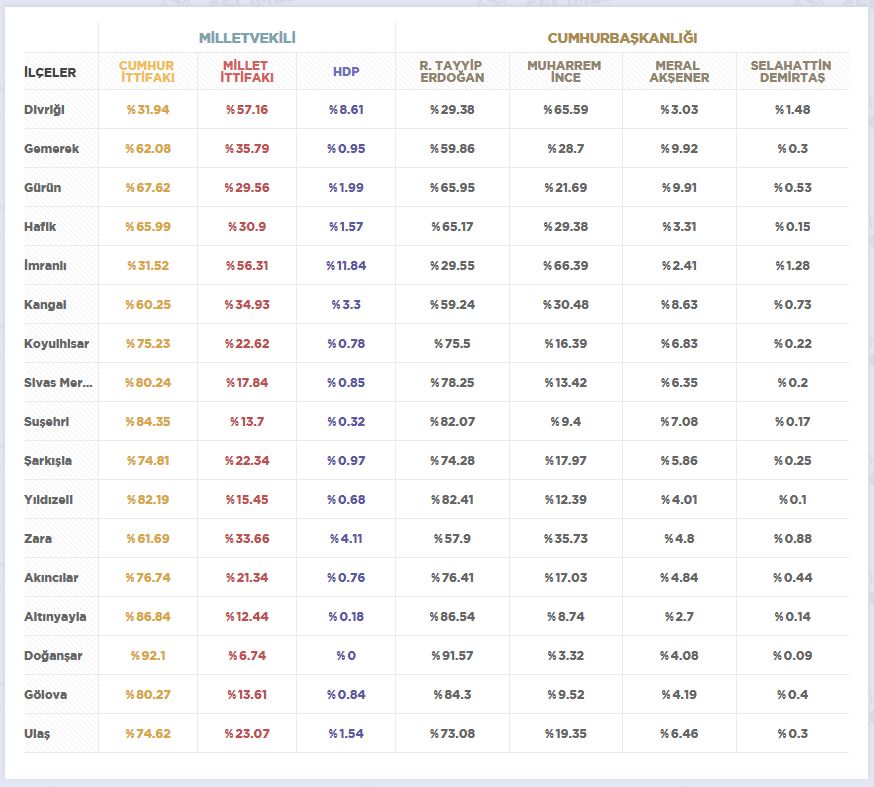This screenshot has height=787, width=874.
Task: Select Altınyayla's %86.54 Erdoğan value
Action: tap(451, 616)
